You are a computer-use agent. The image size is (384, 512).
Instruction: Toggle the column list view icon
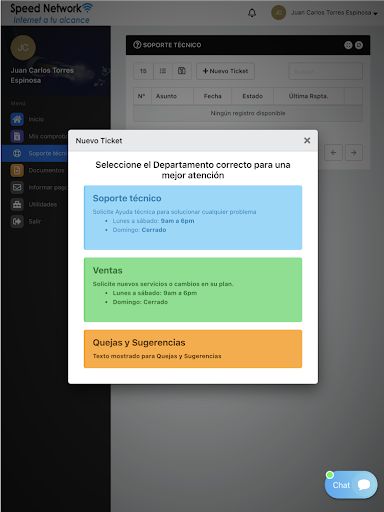click(163, 71)
